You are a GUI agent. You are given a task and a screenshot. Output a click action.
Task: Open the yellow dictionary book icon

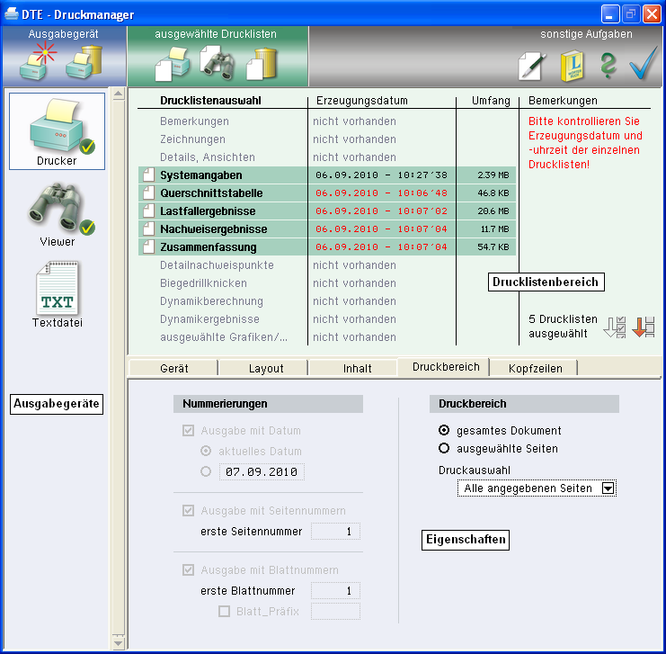point(570,65)
